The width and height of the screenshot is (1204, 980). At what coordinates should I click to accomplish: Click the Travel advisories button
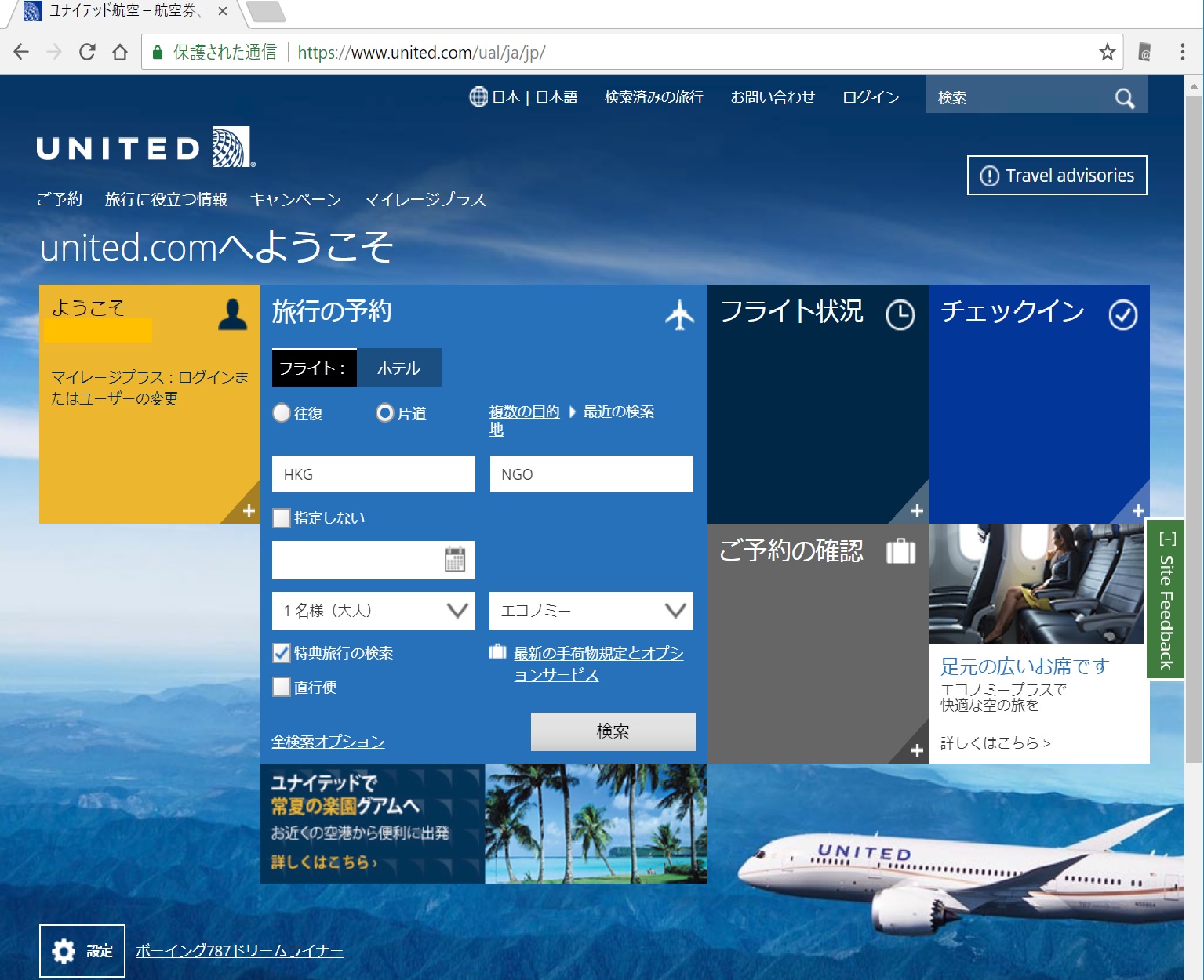point(1057,176)
